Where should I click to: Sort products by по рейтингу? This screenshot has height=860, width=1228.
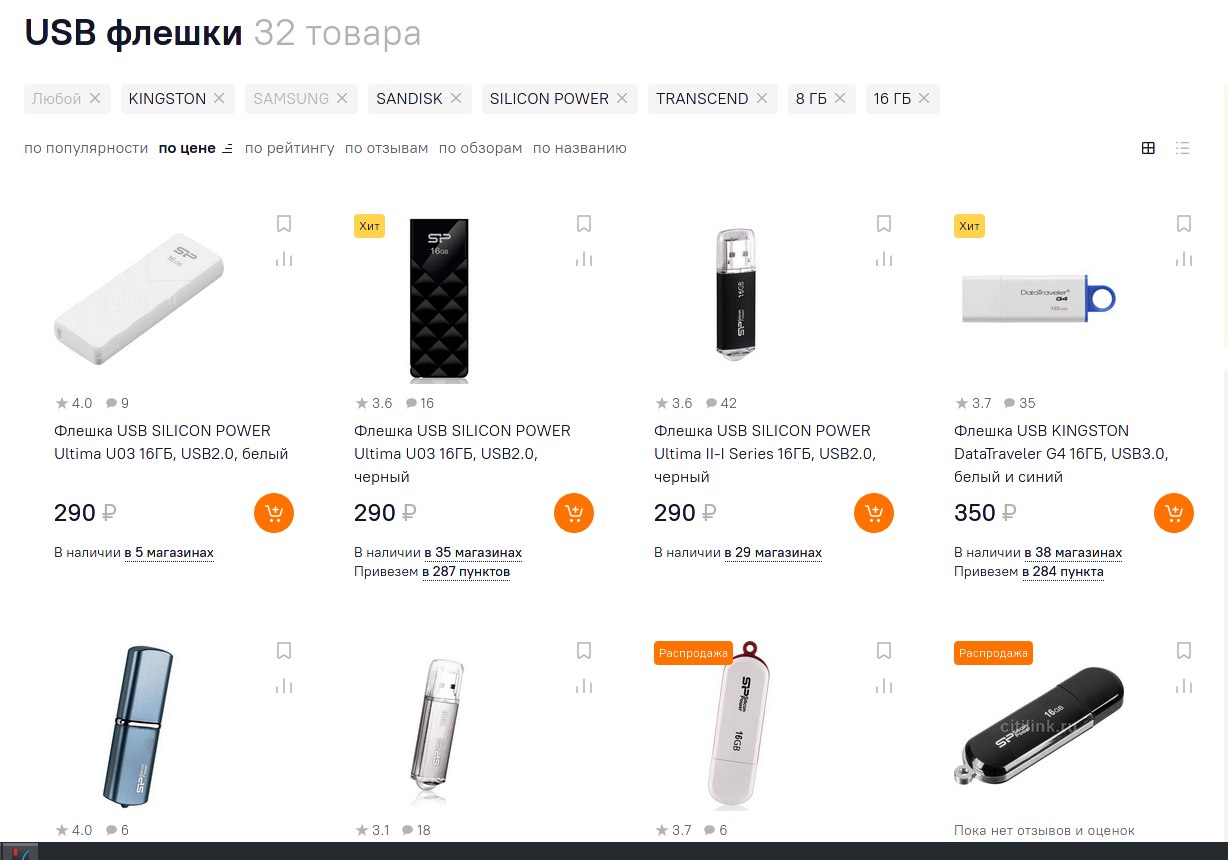(x=290, y=148)
